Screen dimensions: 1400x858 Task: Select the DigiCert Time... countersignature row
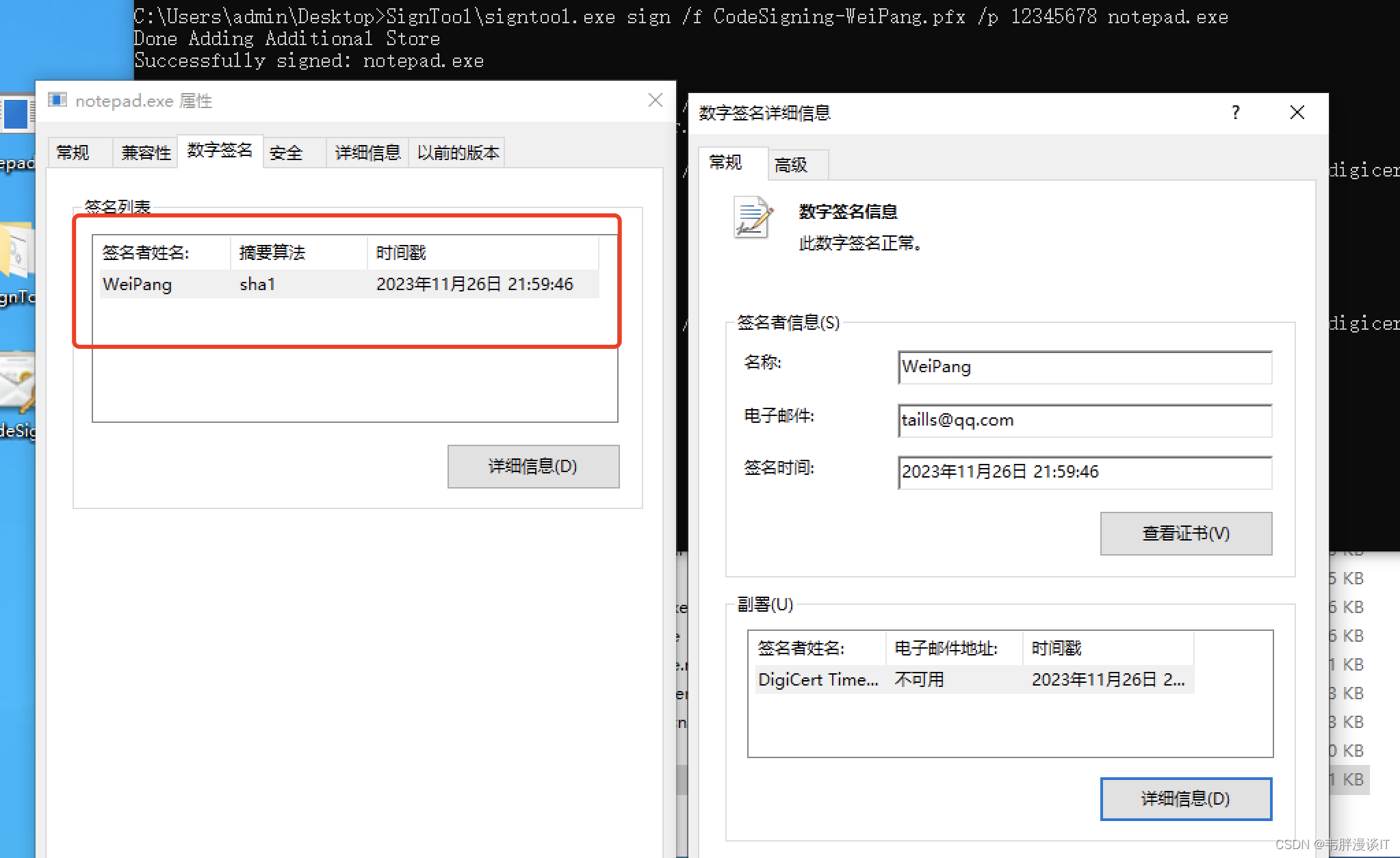point(974,679)
